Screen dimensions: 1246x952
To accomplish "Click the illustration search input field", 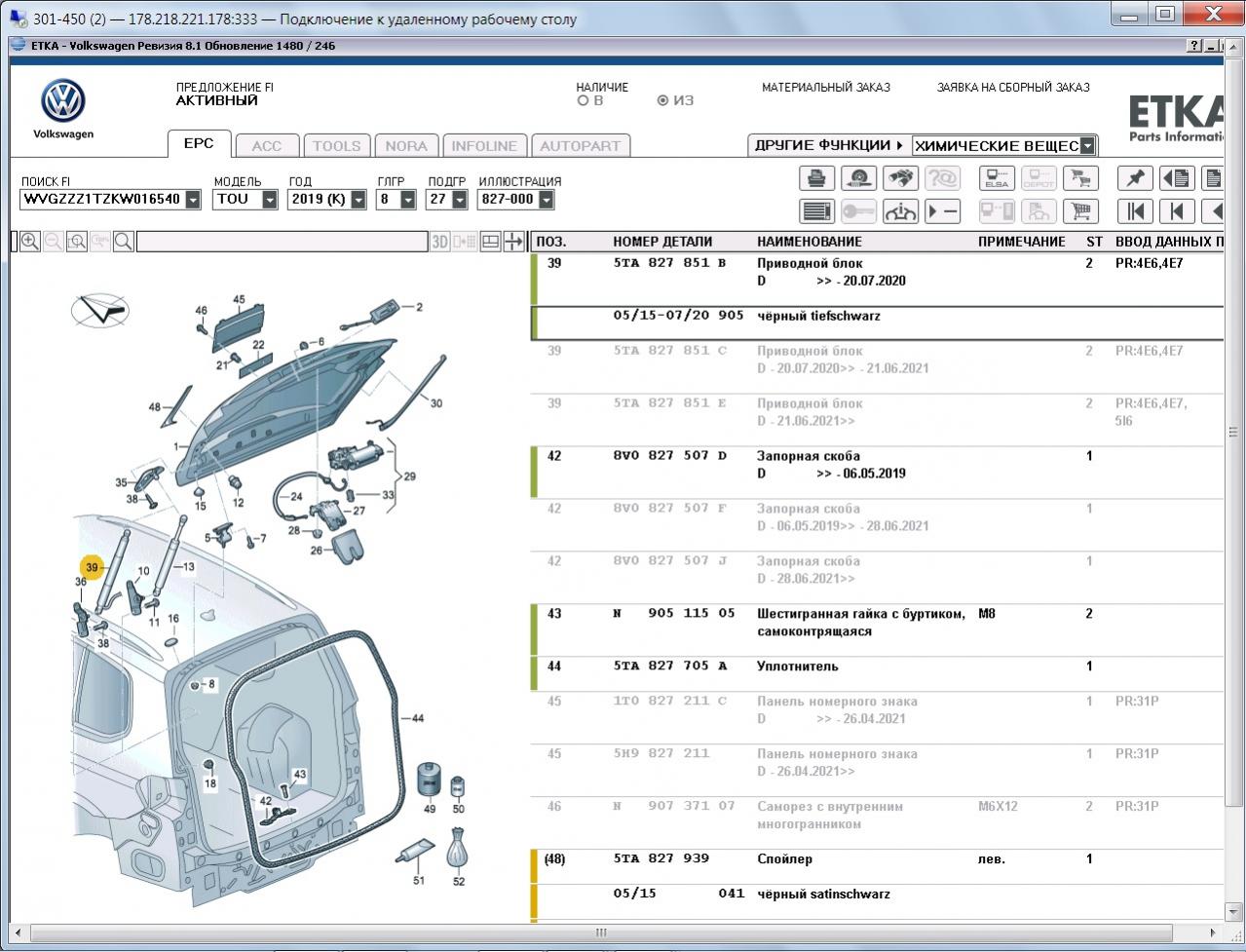I will coord(283,242).
